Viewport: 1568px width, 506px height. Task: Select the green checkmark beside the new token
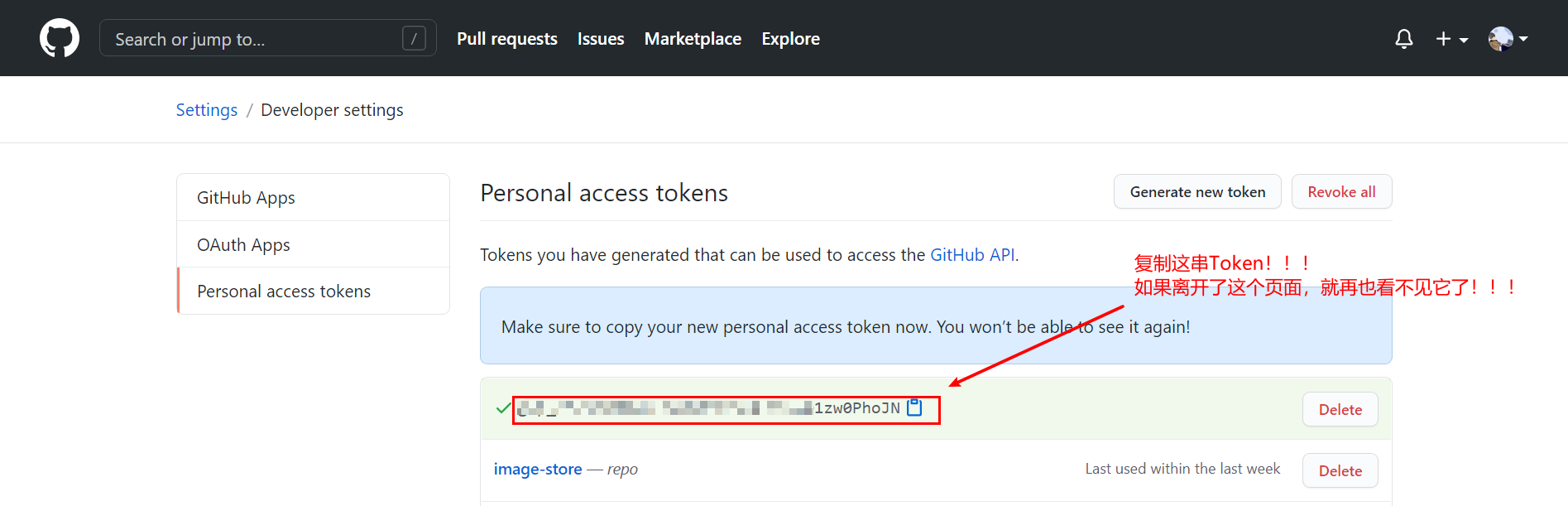502,408
